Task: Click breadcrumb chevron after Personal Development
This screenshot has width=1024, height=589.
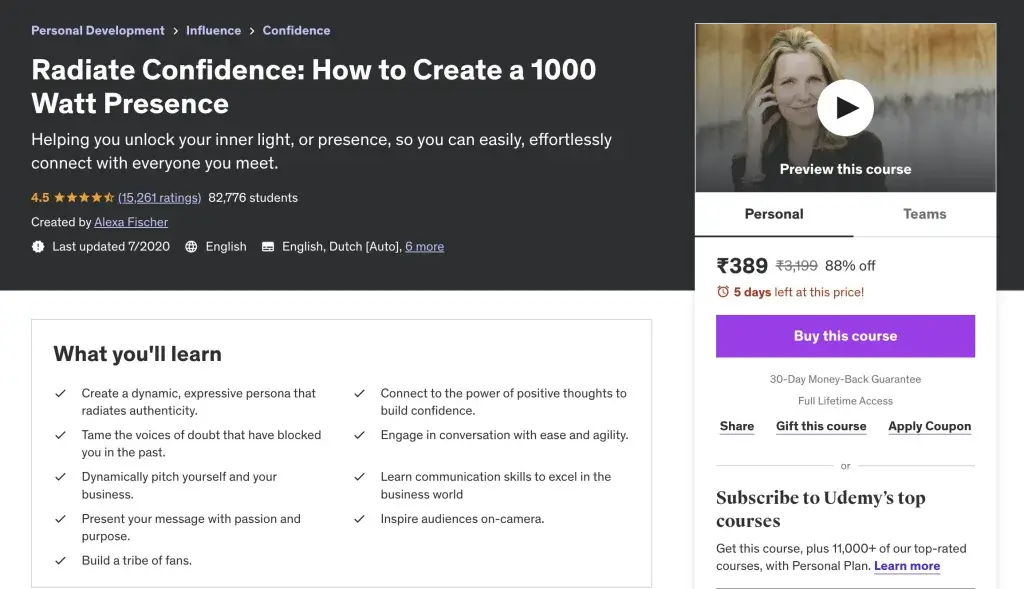Action: click(x=175, y=31)
